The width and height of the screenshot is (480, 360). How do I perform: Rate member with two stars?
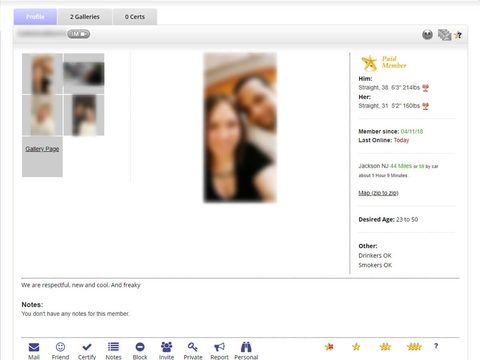(385, 347)
